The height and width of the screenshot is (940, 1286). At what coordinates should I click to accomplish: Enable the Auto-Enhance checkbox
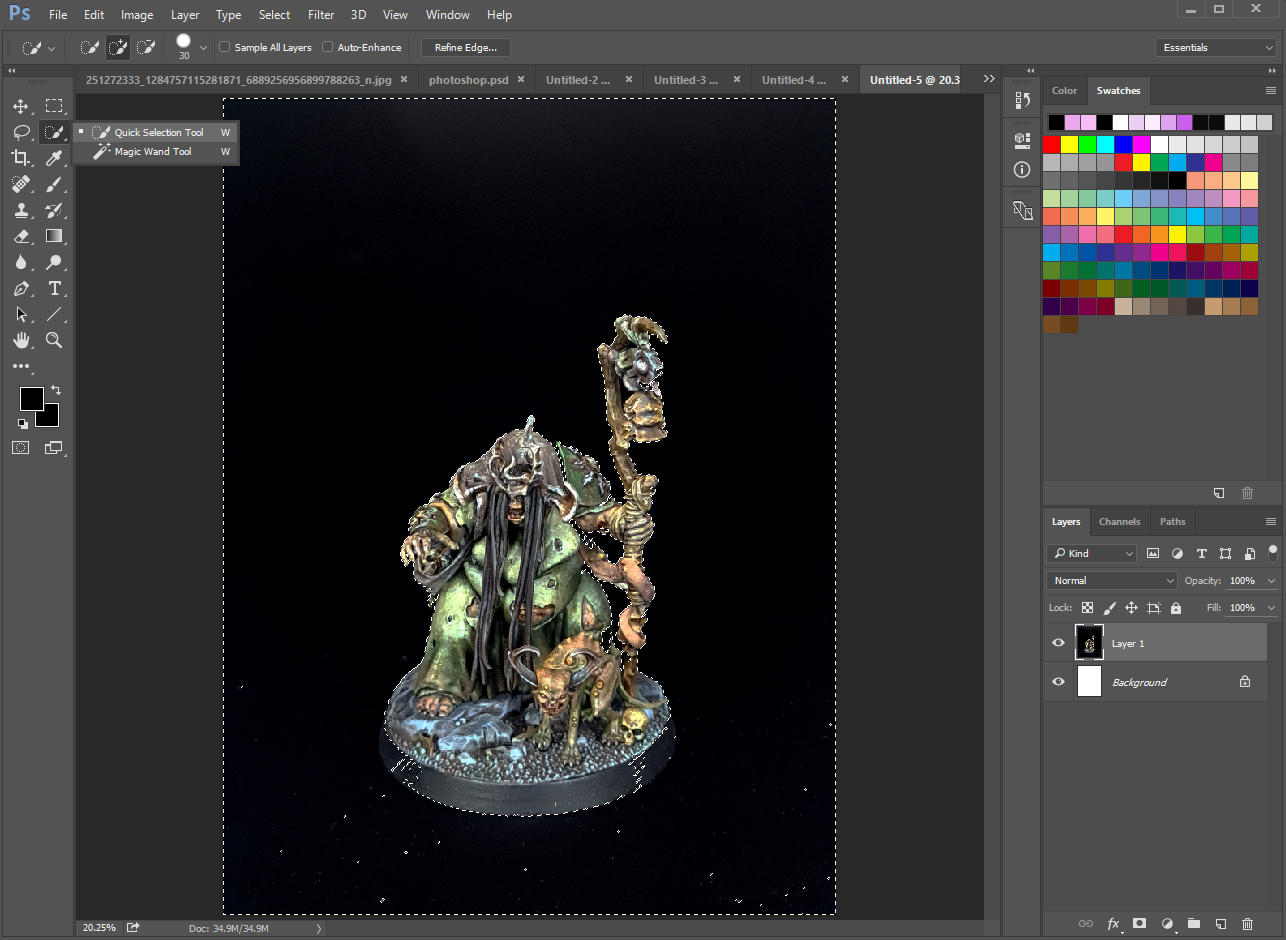[x=328, y=47]
